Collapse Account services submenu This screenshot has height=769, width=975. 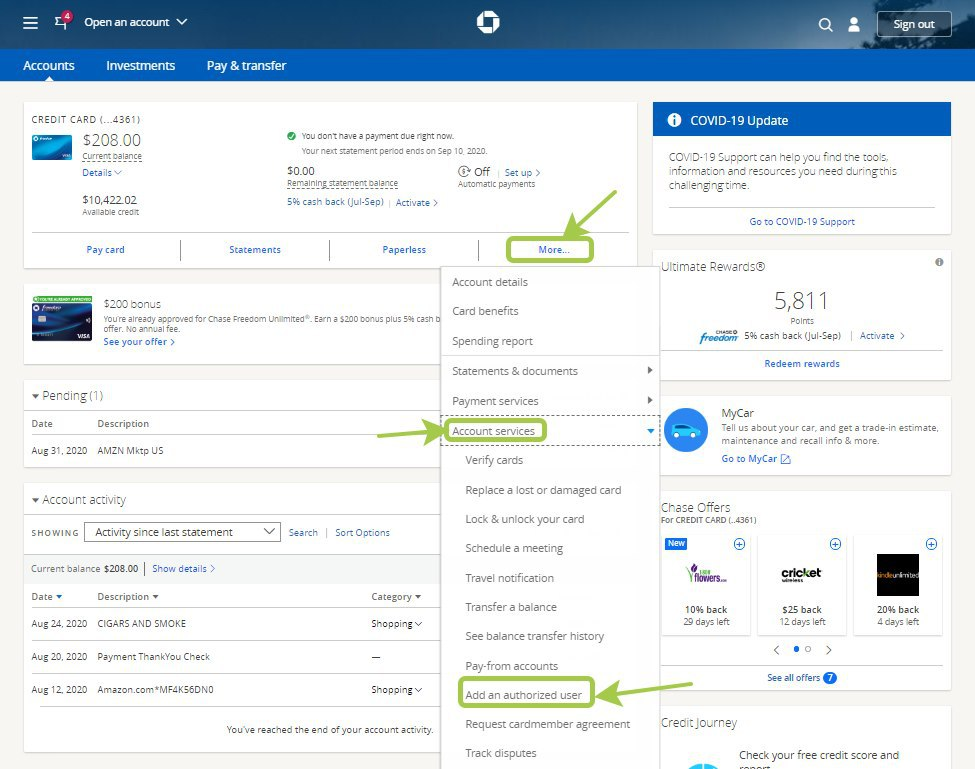(x=550, y=431)
